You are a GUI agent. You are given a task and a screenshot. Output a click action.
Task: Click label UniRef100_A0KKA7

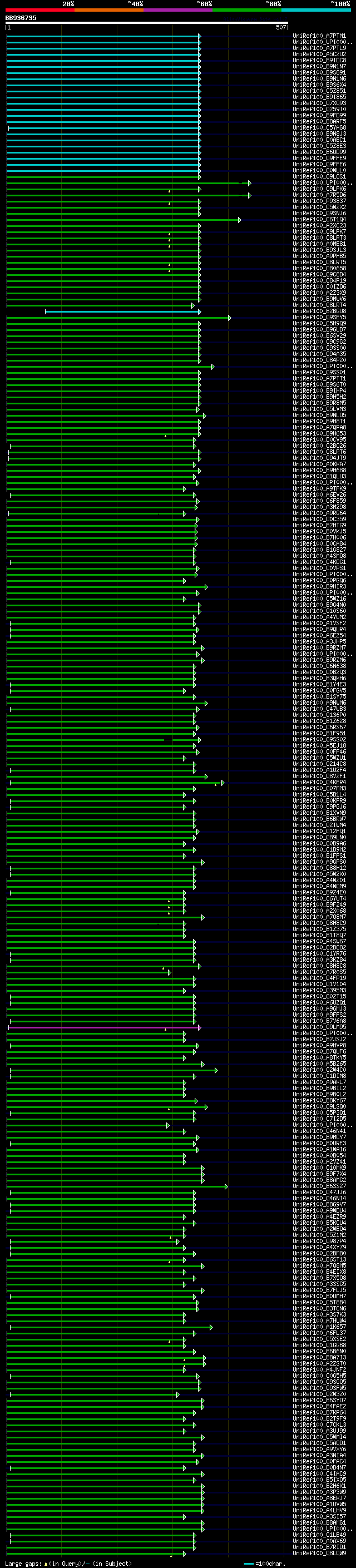coord(319,464)
